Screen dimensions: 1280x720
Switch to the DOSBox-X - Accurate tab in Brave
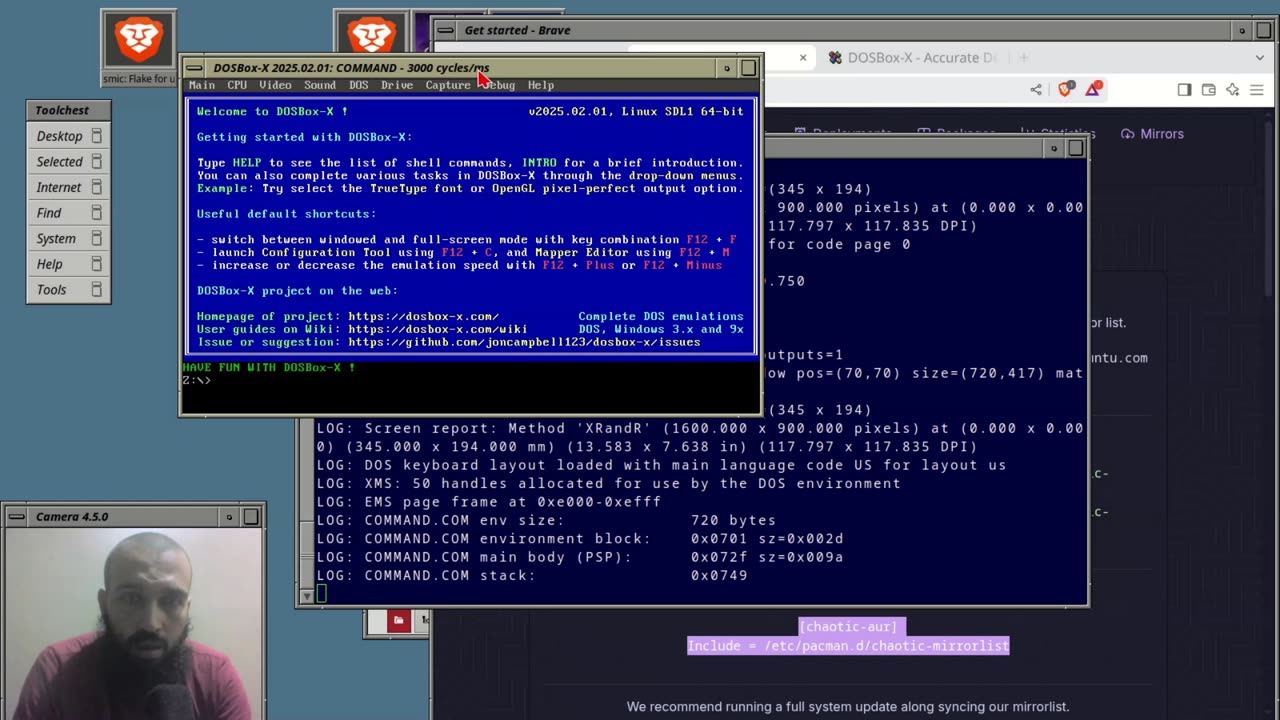point(910,58)
